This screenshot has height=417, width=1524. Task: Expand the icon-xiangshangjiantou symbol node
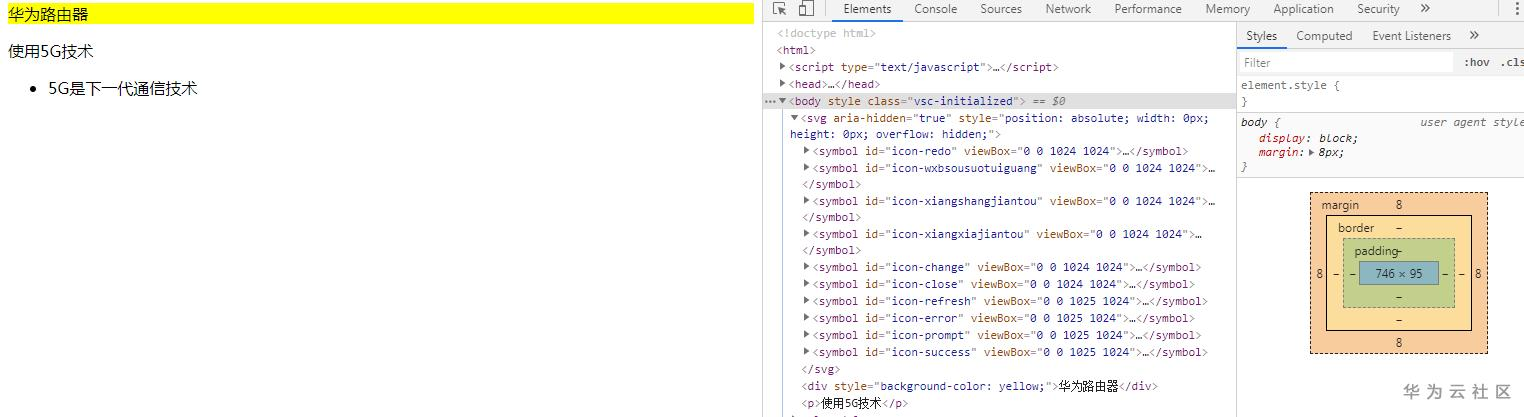tap(808, 201)
